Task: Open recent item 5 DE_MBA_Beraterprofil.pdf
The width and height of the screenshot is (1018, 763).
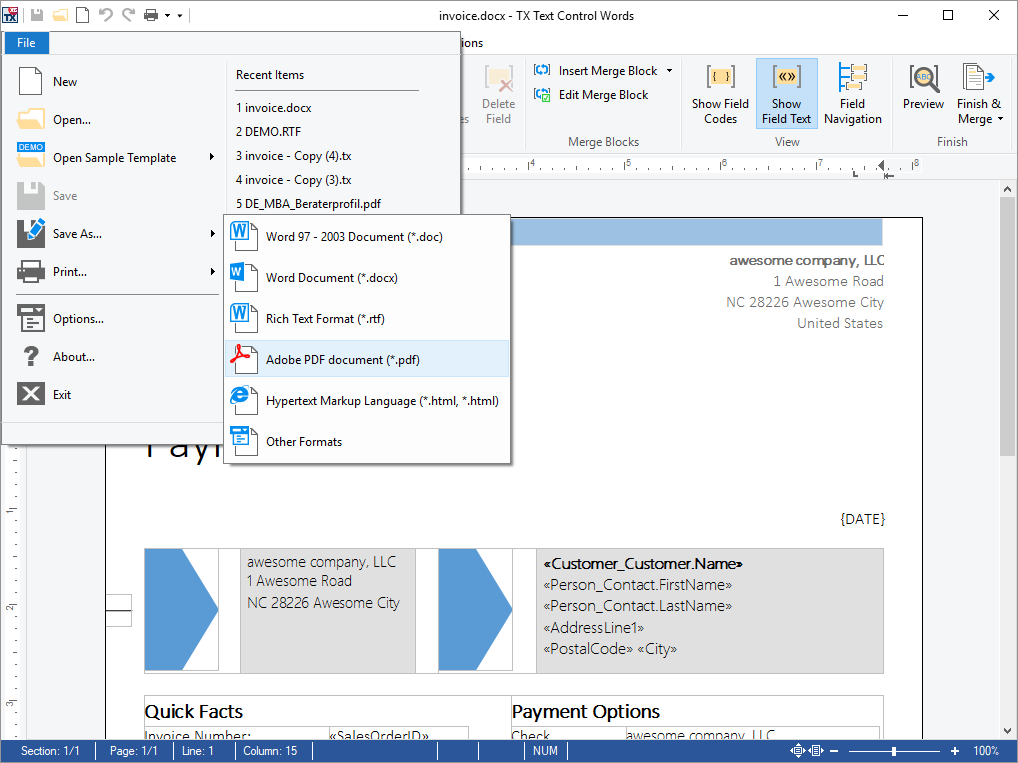Action: [x=308, y=204]
